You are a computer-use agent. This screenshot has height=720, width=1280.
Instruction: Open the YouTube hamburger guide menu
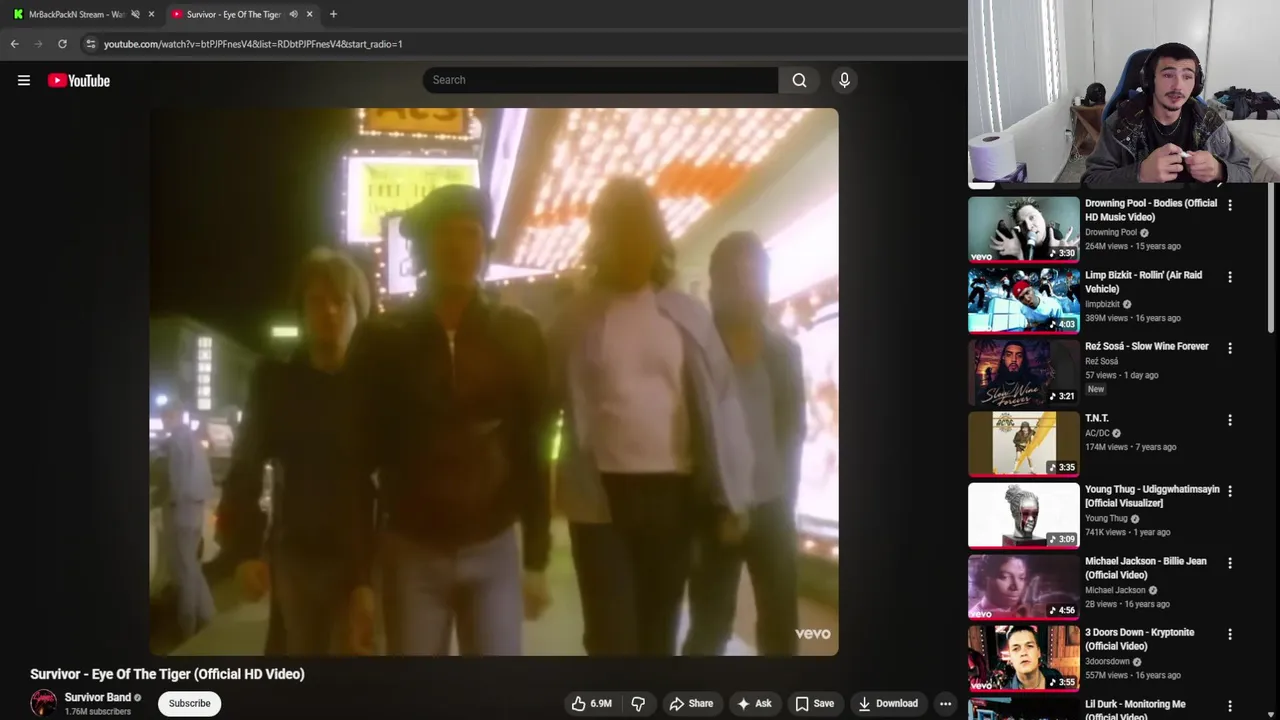[24, 81]
